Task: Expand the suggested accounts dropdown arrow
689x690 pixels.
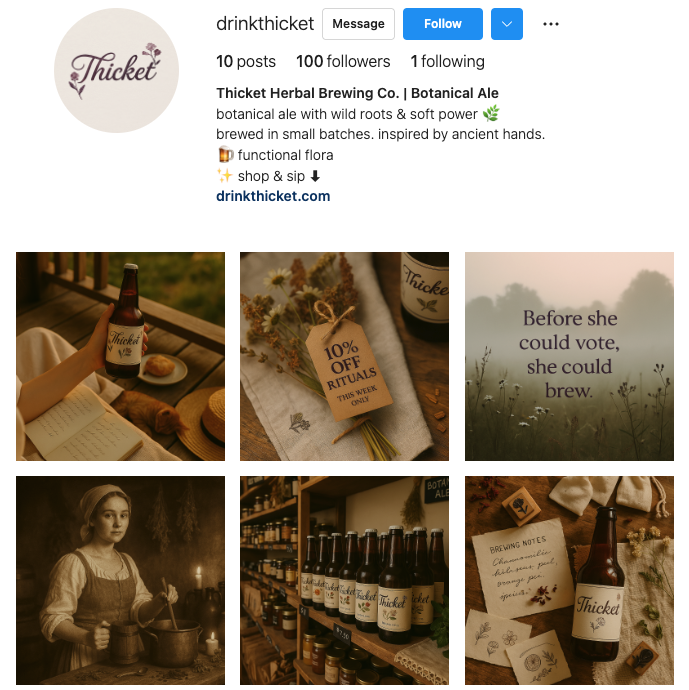Action: [506, 24]
